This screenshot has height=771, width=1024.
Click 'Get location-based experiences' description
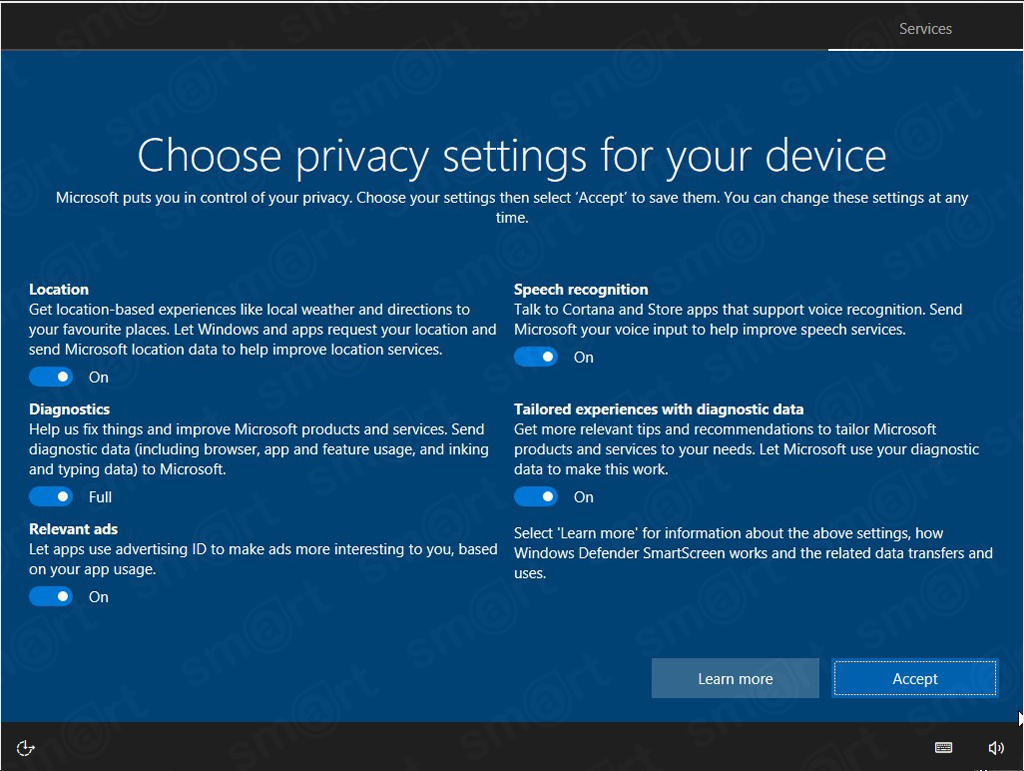pos(263,329)
